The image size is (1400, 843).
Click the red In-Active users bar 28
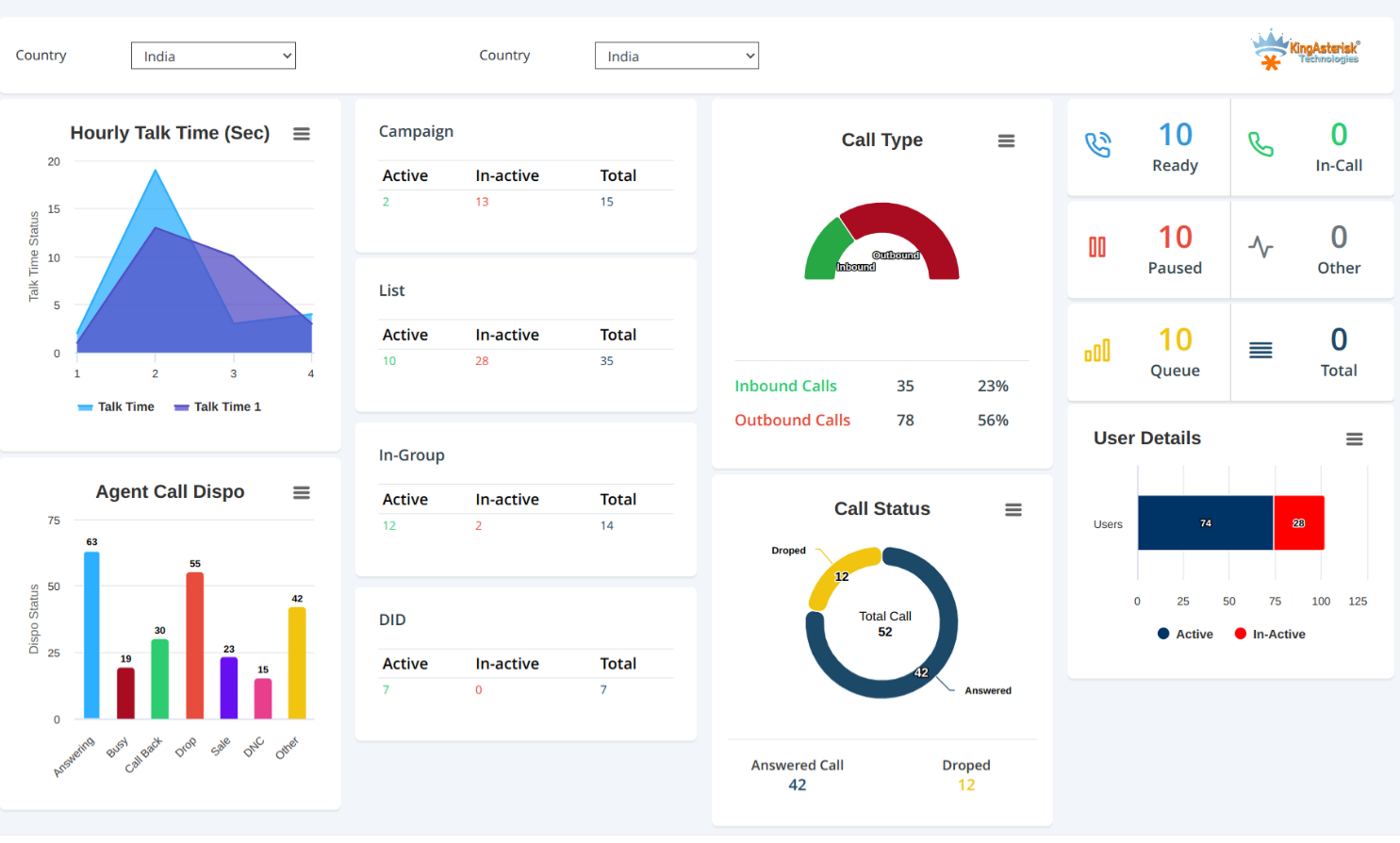click(x=1299, y=523)
